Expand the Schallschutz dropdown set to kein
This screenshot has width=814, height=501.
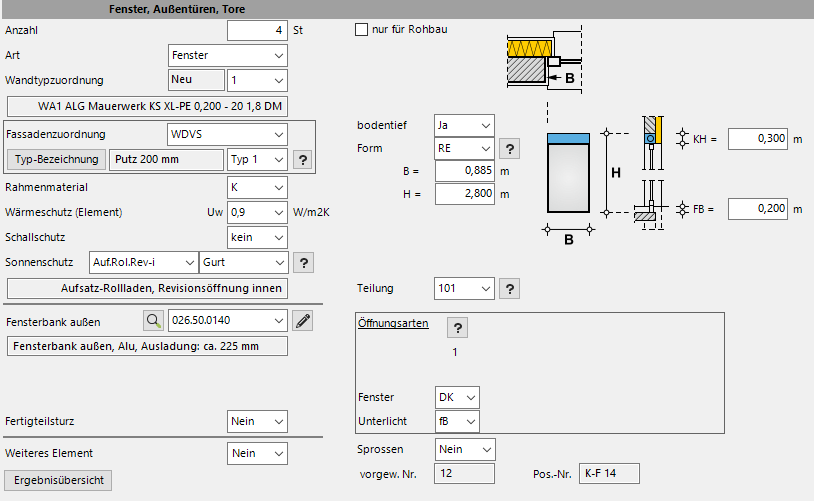[257, 237]
